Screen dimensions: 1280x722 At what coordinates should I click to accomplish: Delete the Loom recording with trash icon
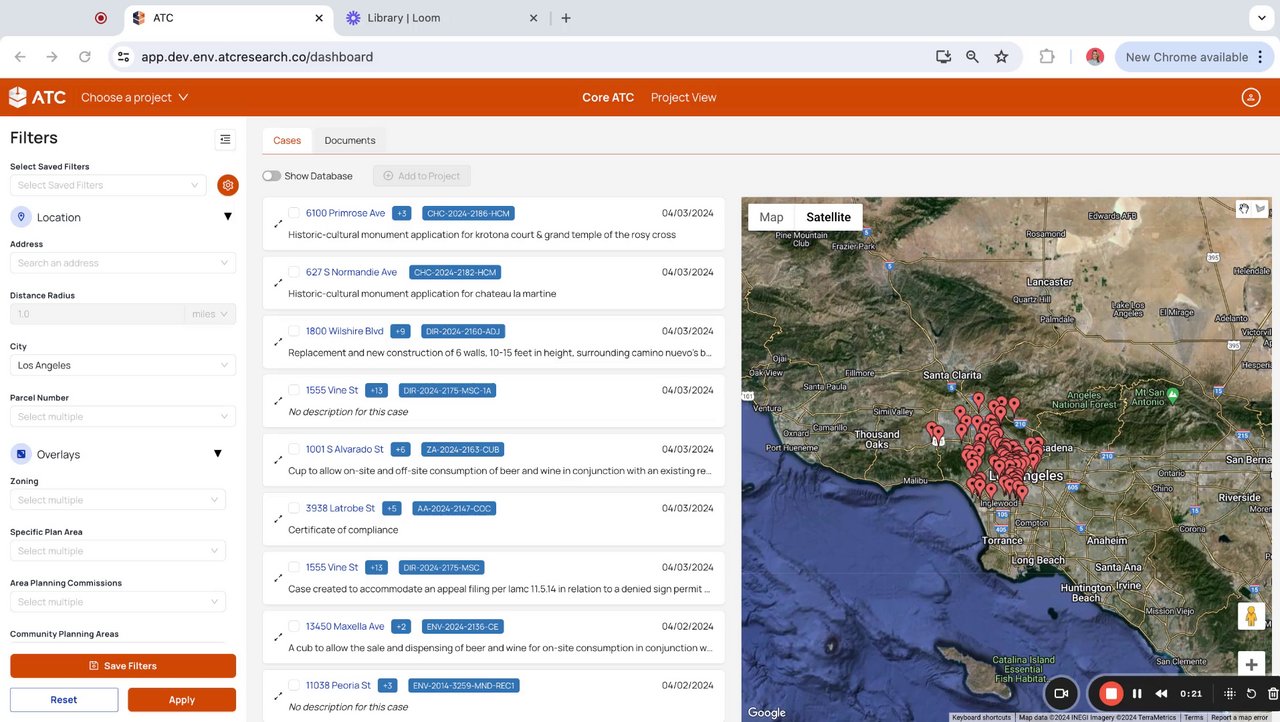pos(1272,693)
